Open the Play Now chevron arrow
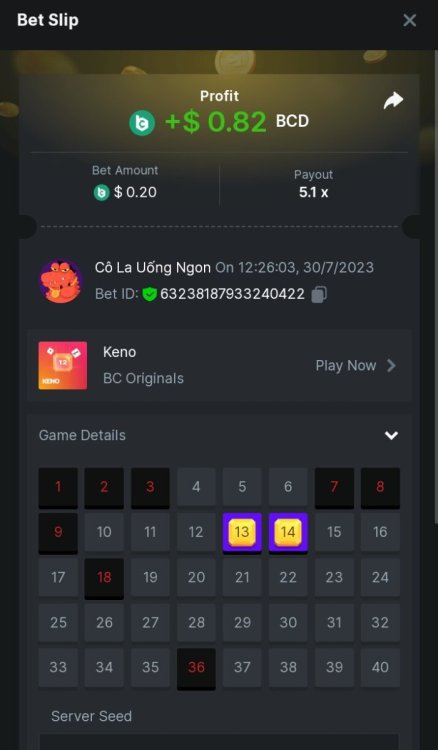438x750 pixels. point(391,366)
